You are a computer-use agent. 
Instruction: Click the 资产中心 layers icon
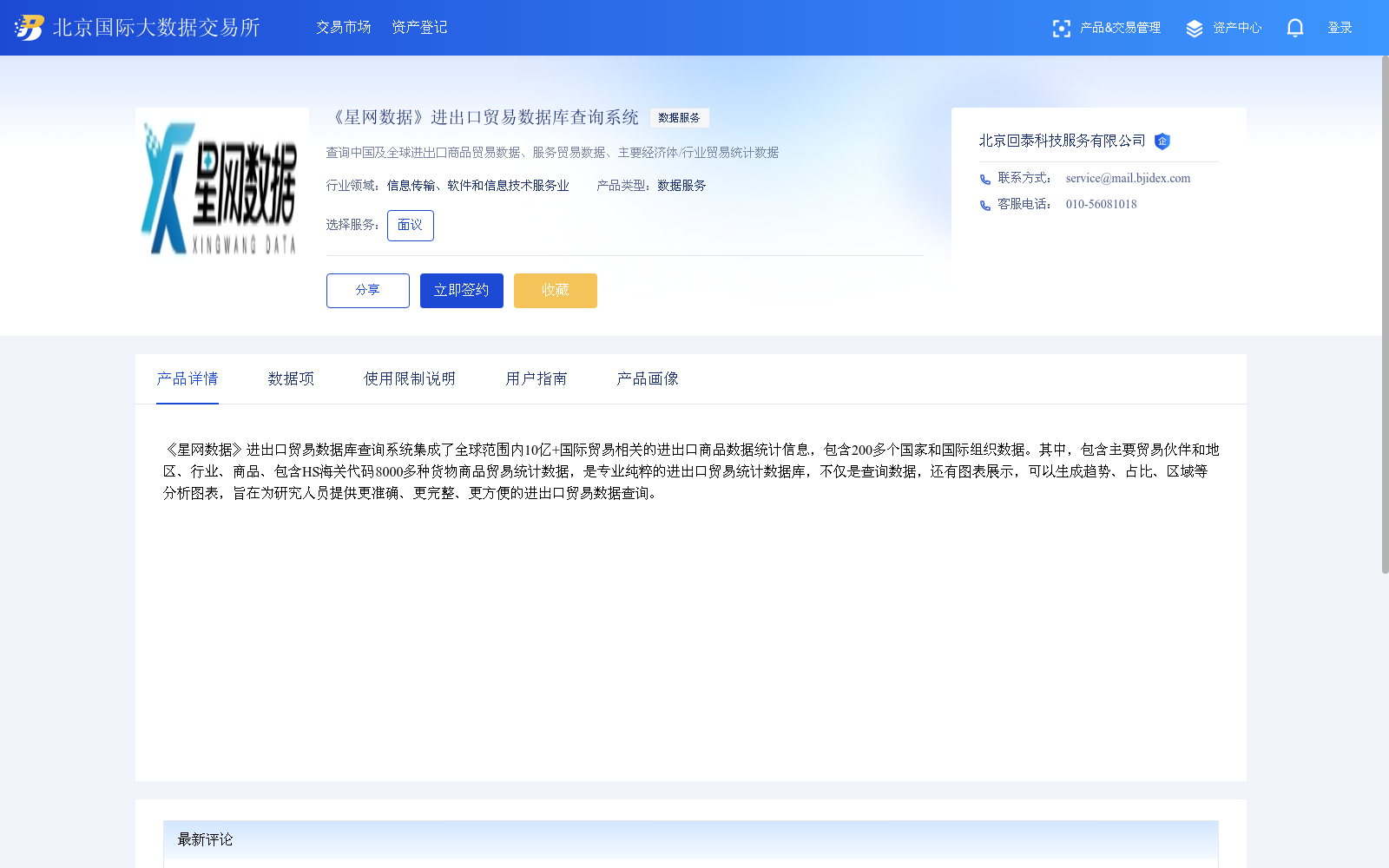1195,29
